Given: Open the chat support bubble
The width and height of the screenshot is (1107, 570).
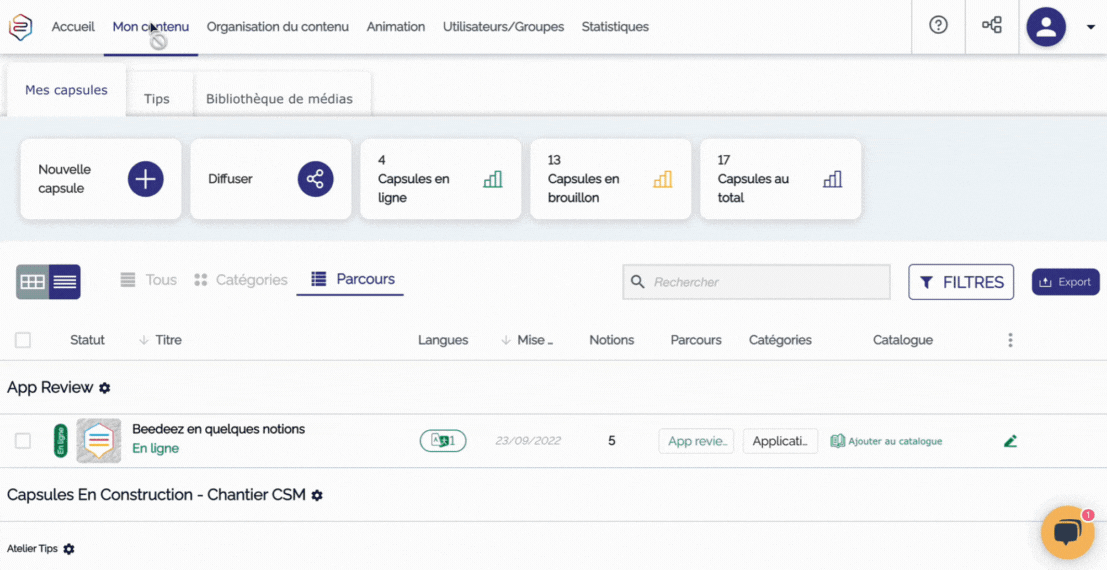Looking at the screenshot, I should (1067, 532).
